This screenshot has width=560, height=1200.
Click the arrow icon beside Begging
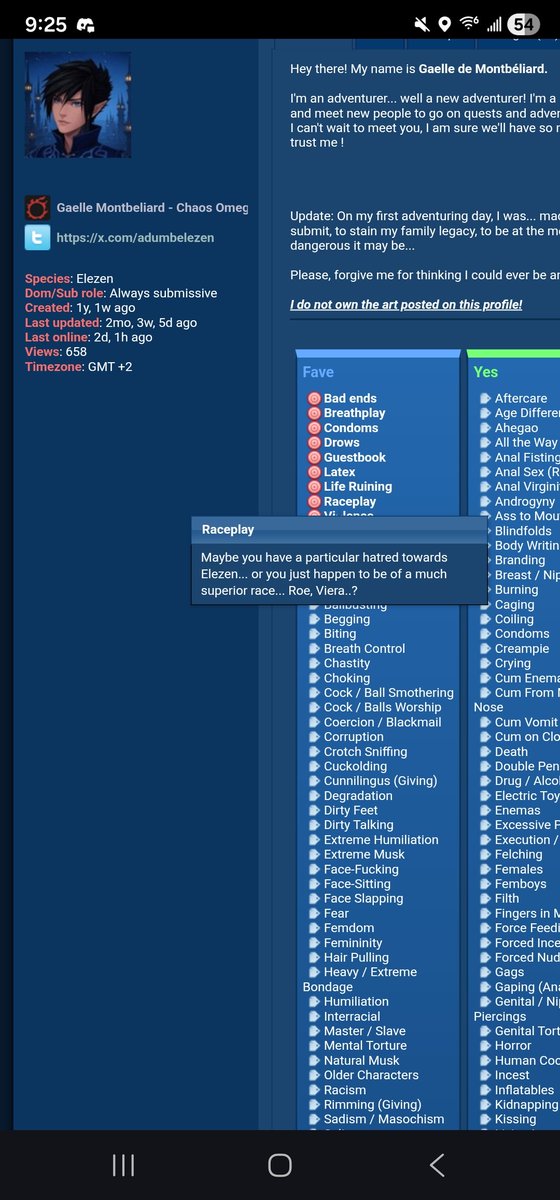click(315, 619)
